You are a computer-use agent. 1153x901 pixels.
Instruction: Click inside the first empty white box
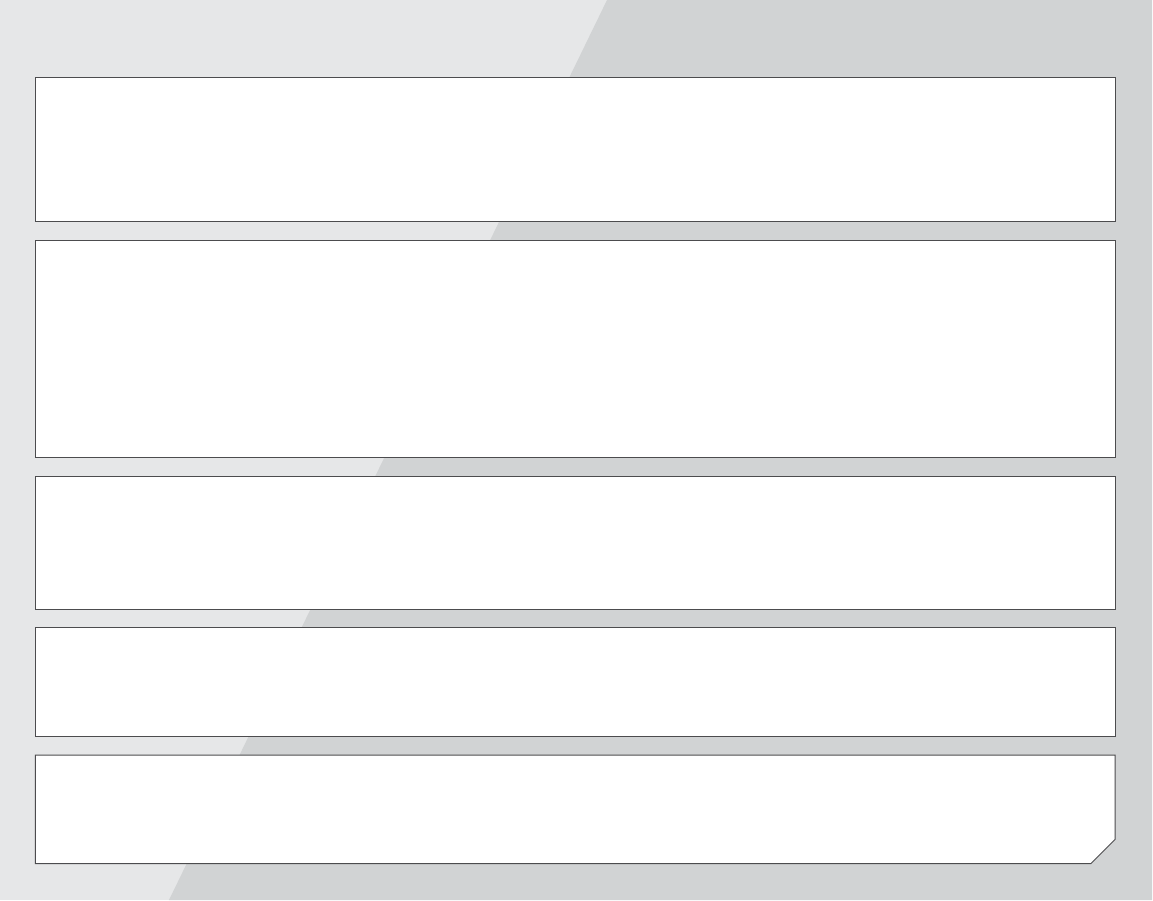[x=575, y=149]
